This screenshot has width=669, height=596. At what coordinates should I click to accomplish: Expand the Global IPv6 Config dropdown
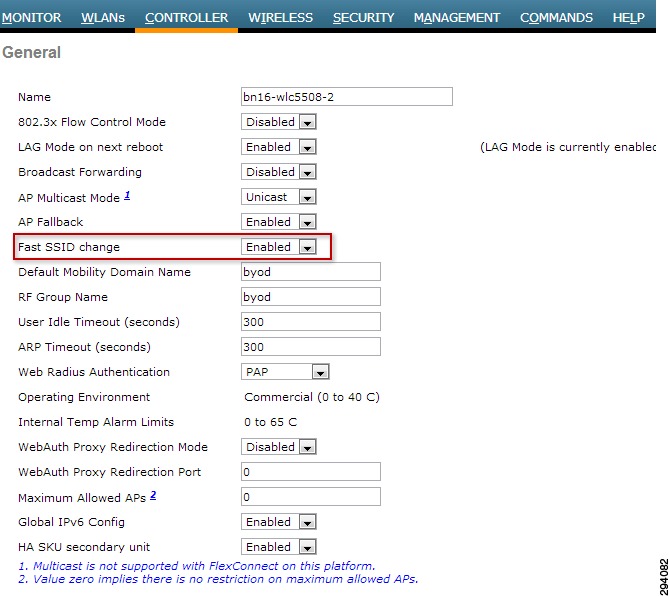point(279,522)
